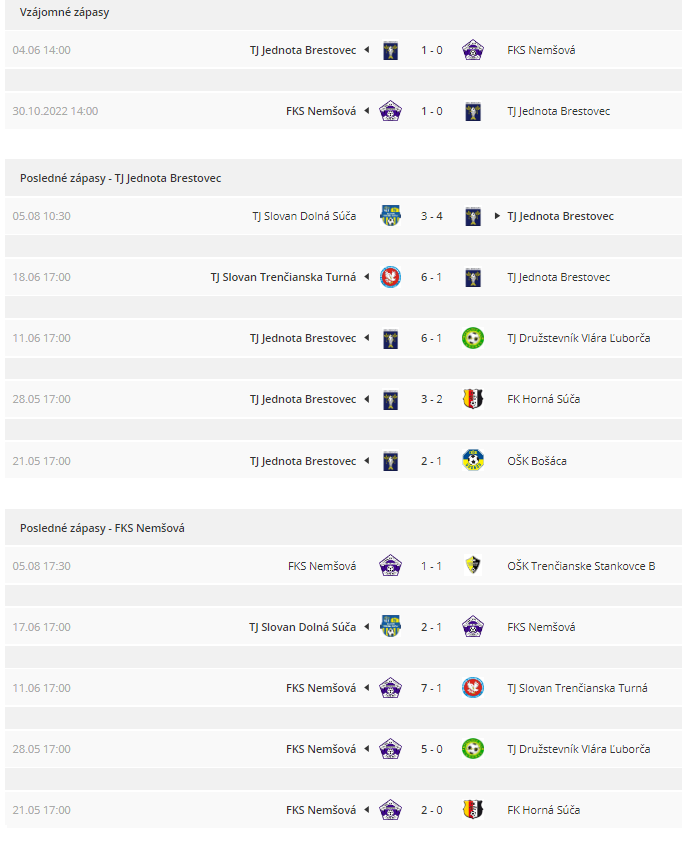682x865 pixels.
Task: Click OŠK Trenčianske Stankovce B crest
Action: tap(472, 565)
